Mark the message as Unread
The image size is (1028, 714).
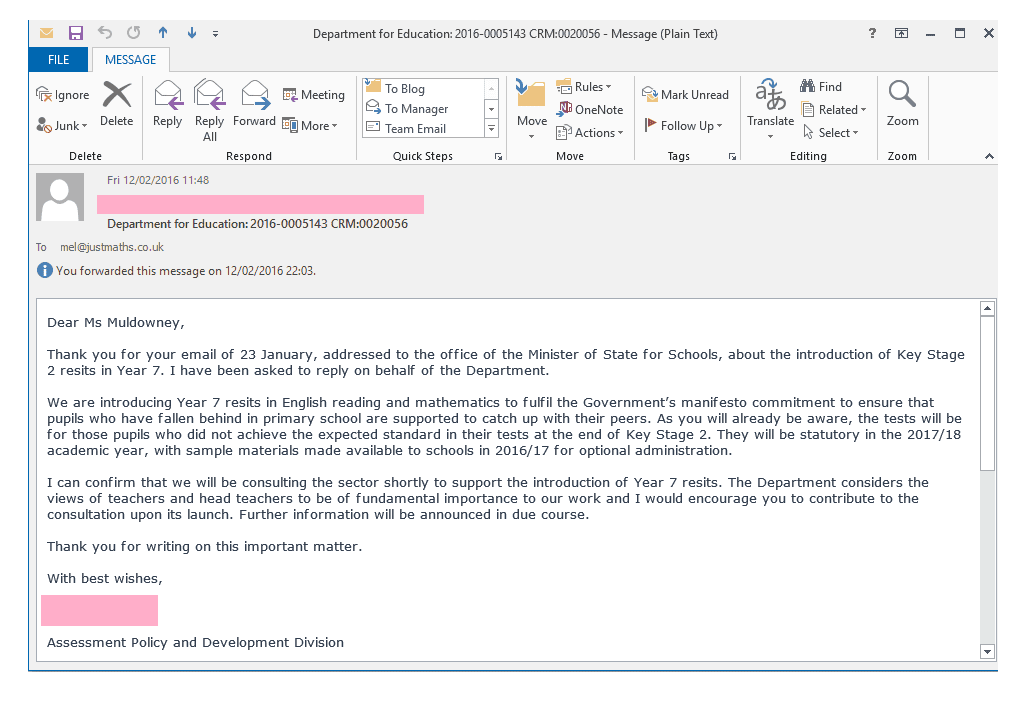pos(686,94)
